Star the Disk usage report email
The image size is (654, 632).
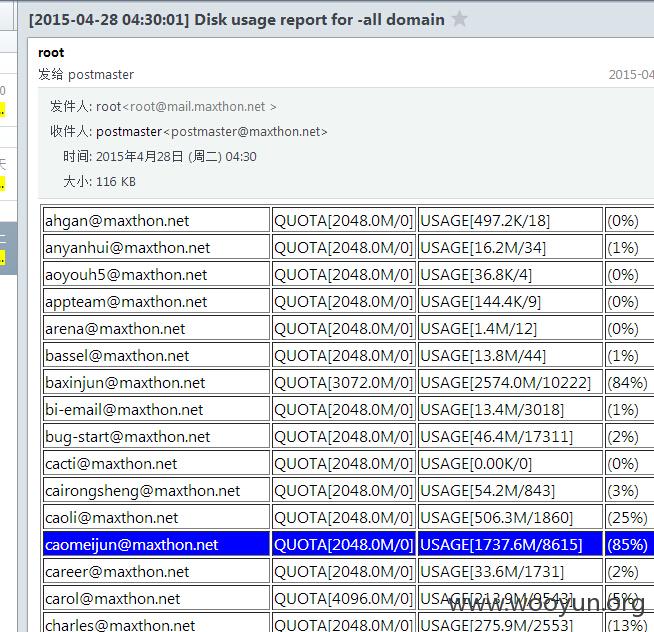tap(459, 19)
